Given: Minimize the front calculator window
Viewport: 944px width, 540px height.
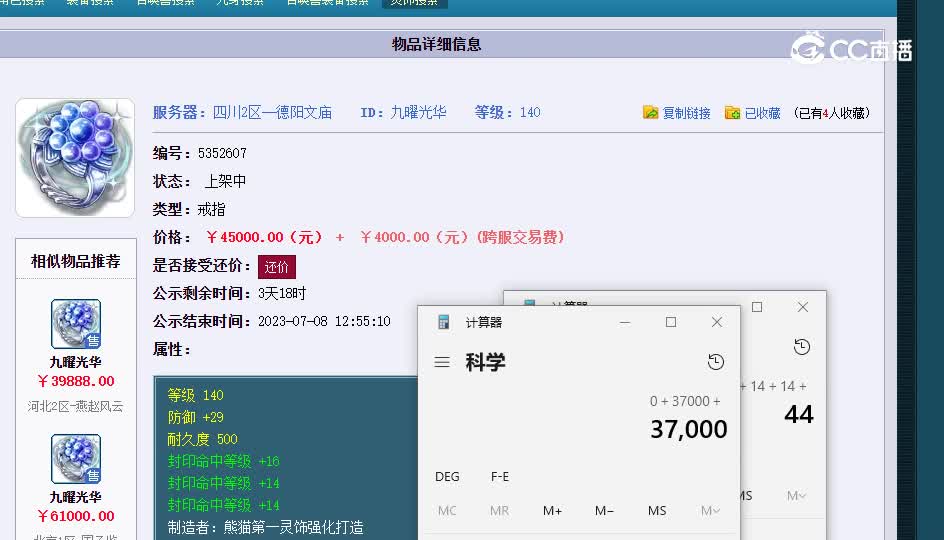Looking at the screenshot, I should pyautogui.click(x=625, y=322).
